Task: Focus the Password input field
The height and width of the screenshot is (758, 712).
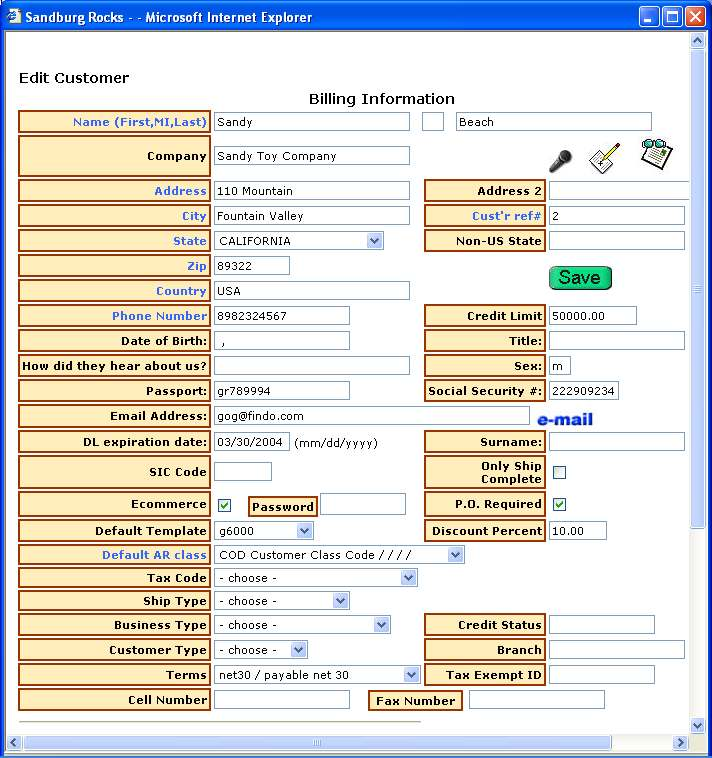Action: 362,504
